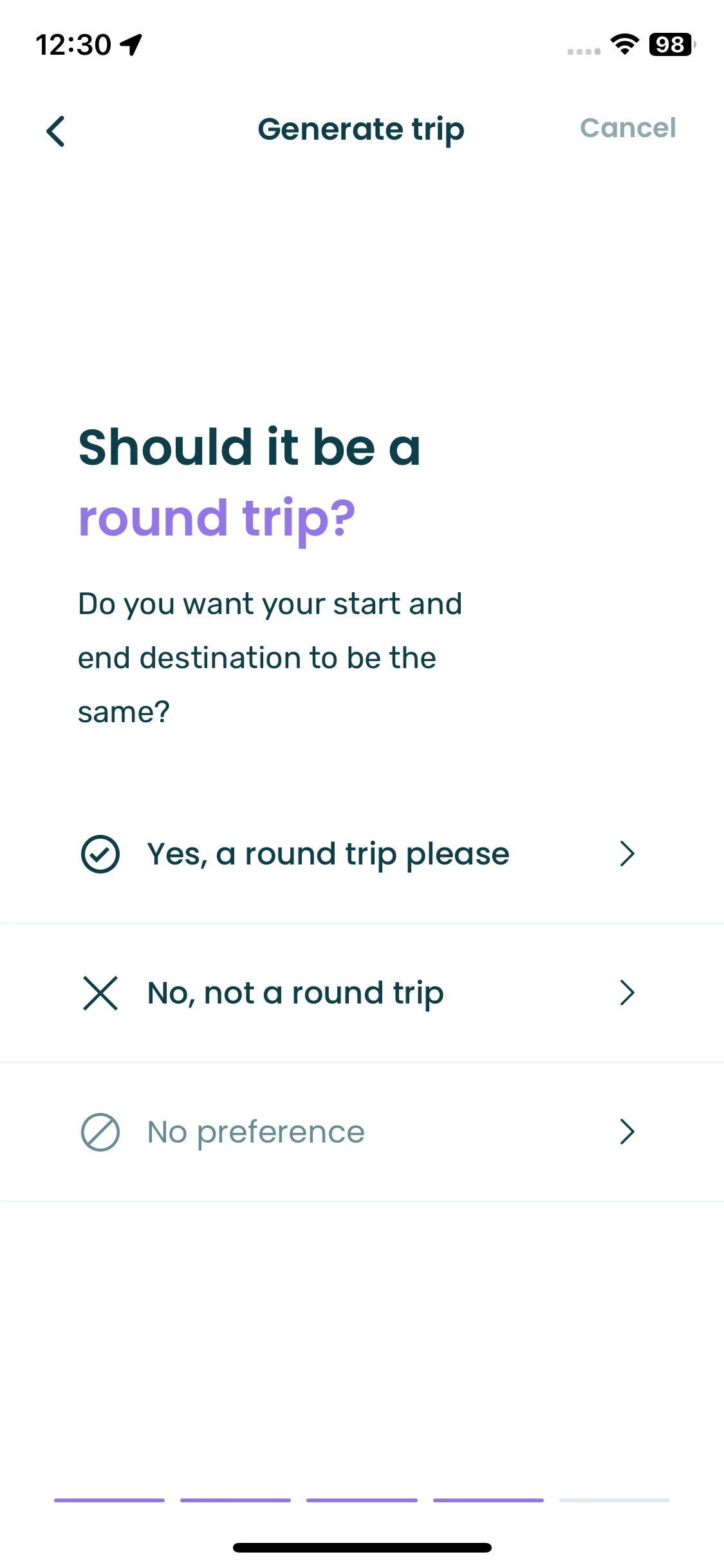Click the X cross icon
This screenshot has width=724, height=1568.
[x=100, y=993]
